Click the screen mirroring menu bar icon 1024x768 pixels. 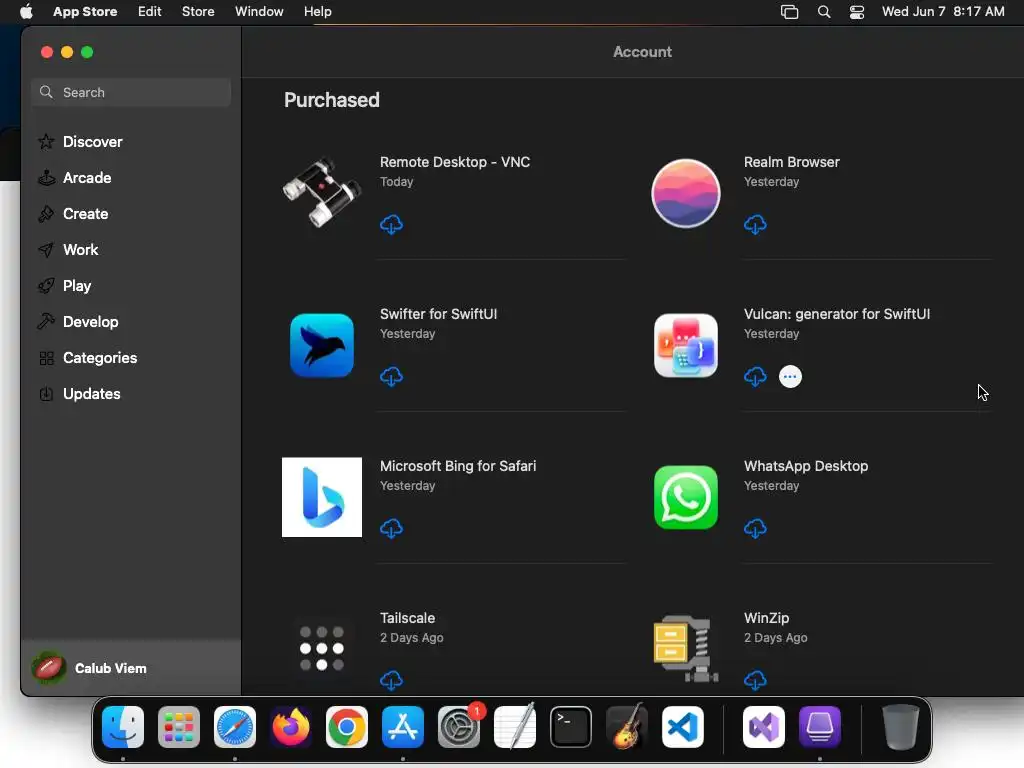[790, 12]
